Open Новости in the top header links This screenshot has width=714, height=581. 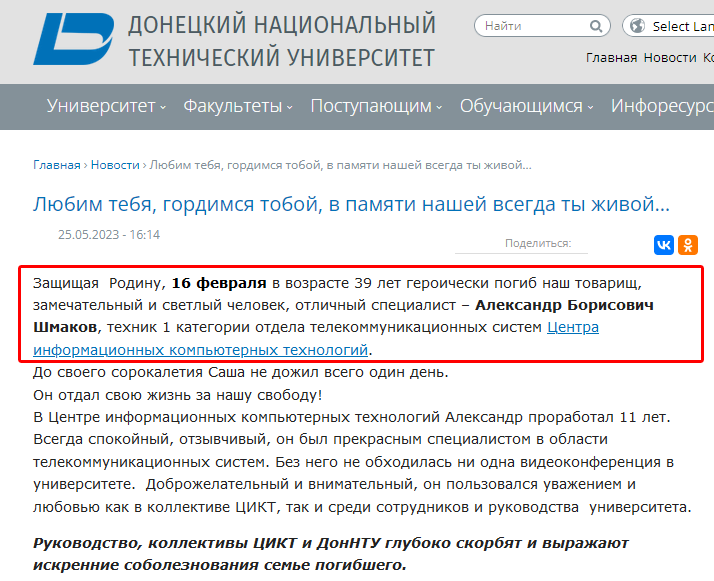click(669, 58)
